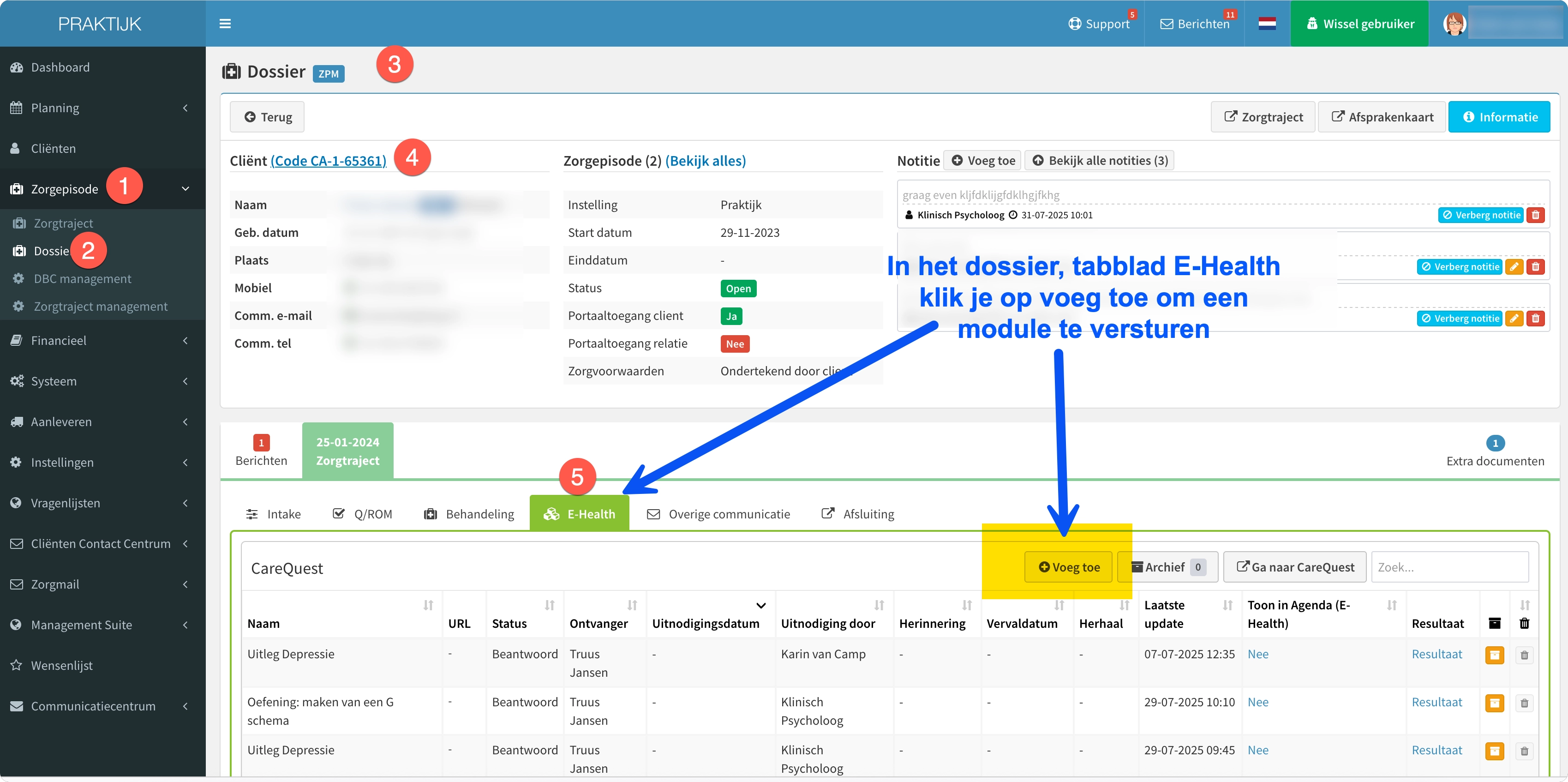1568x782 pixels.
Task: Sort table by Status column
Action: click(x=550, y=605)
